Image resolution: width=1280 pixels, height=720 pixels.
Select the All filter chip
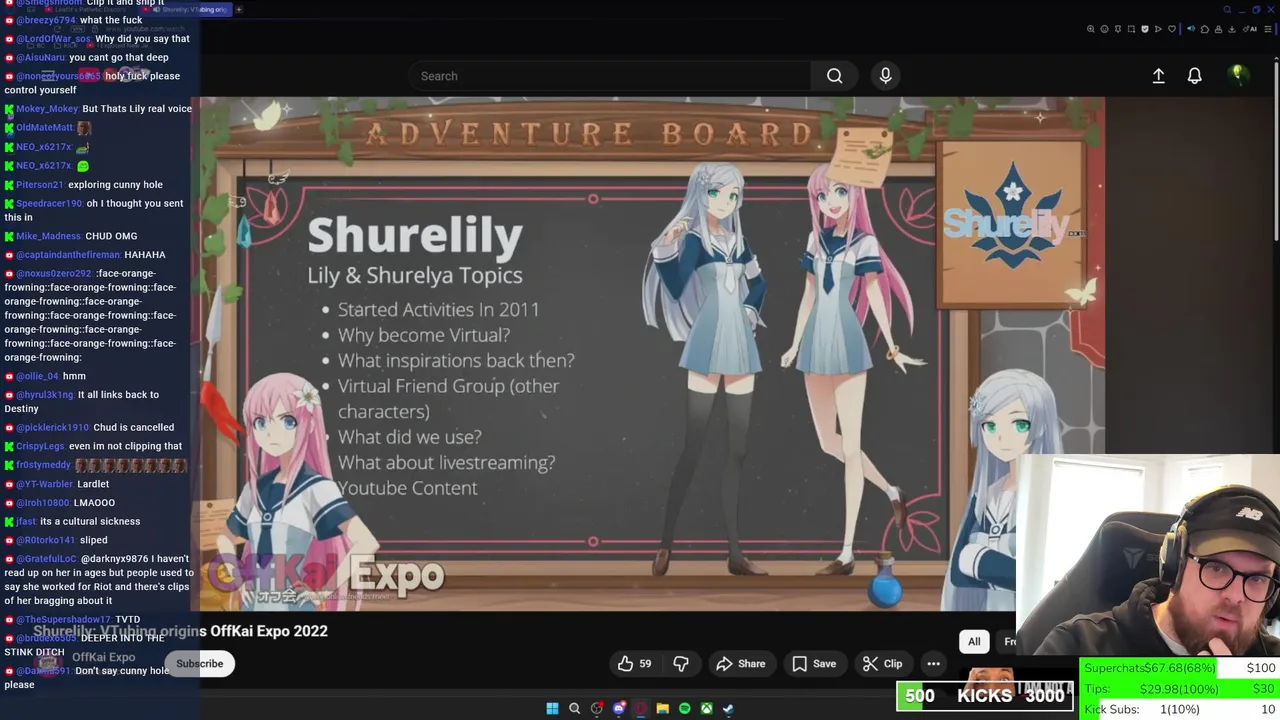coord(974,641)
